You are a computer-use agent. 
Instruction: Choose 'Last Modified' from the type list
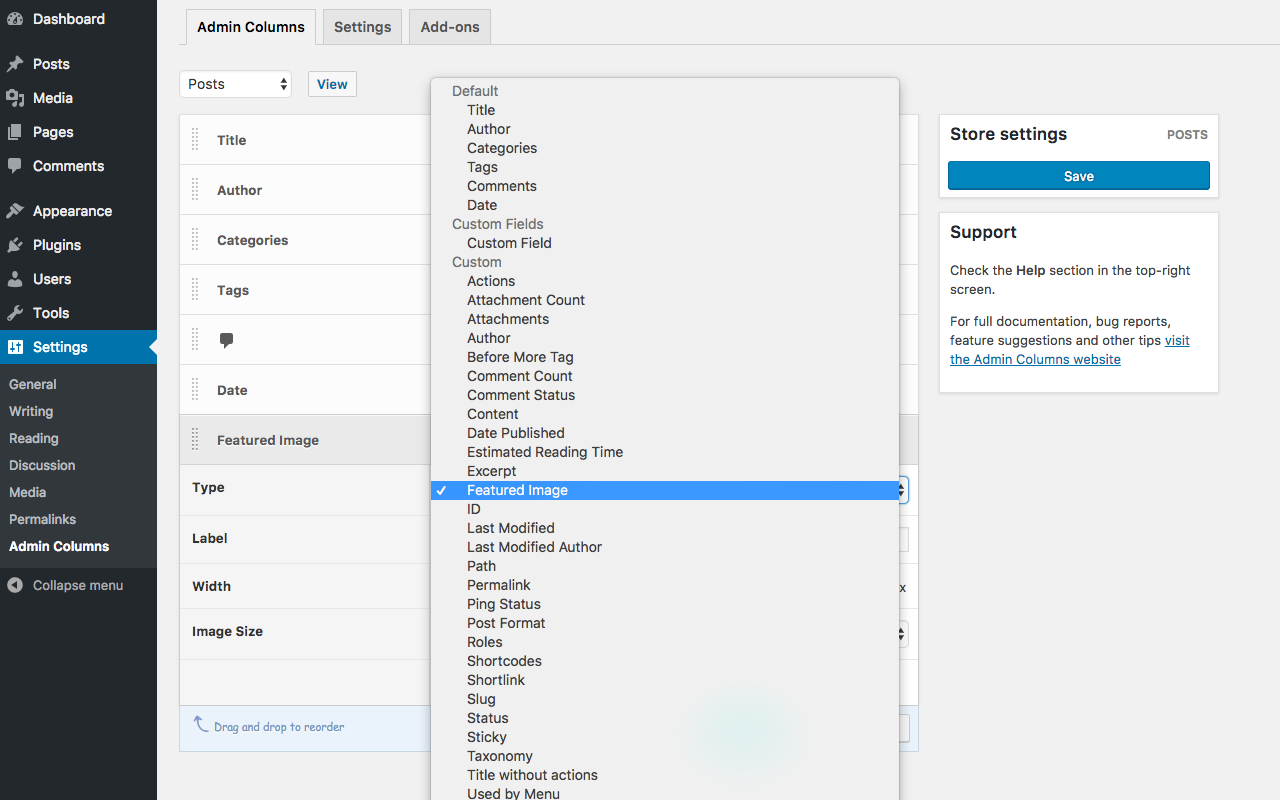pos(510,528)
